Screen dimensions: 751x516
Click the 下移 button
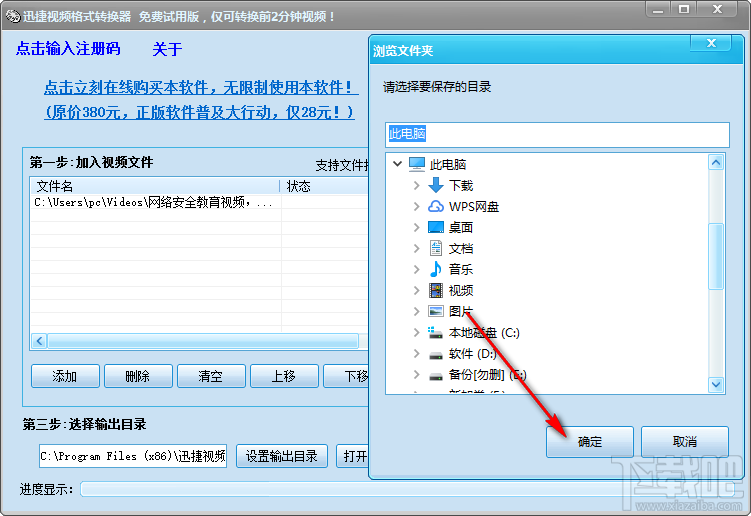pyautogui.click(x=346, y=376)
